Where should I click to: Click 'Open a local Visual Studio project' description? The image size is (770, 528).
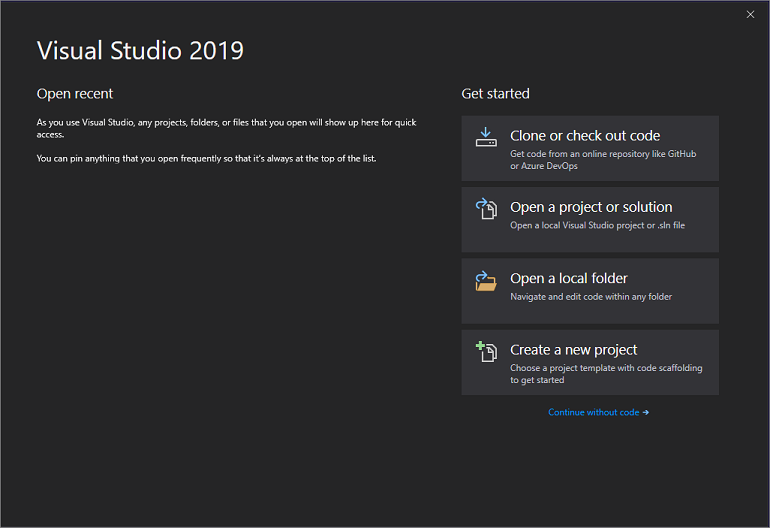click(597, 225)
